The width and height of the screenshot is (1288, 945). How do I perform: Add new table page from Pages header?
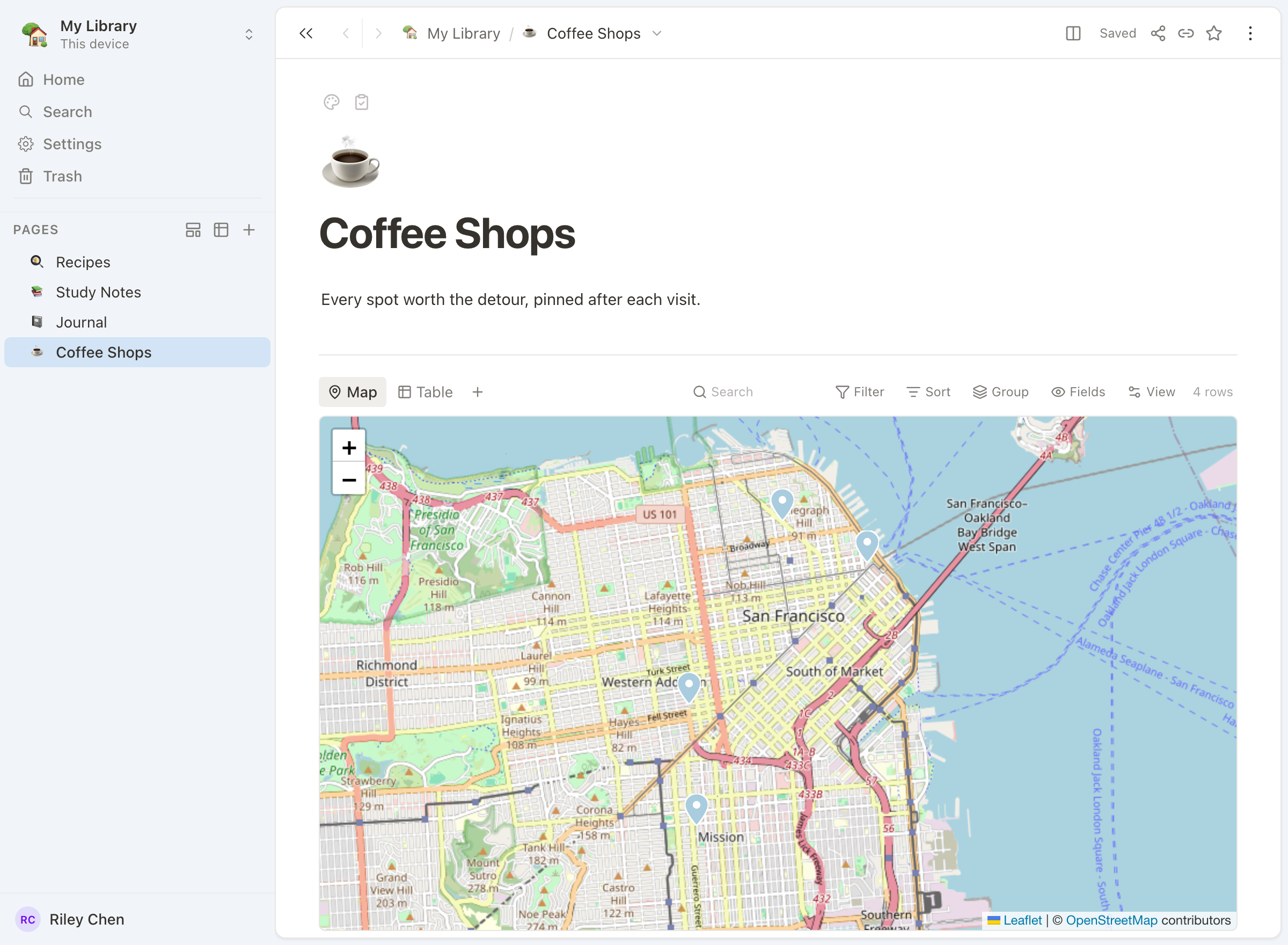[221, 230]
